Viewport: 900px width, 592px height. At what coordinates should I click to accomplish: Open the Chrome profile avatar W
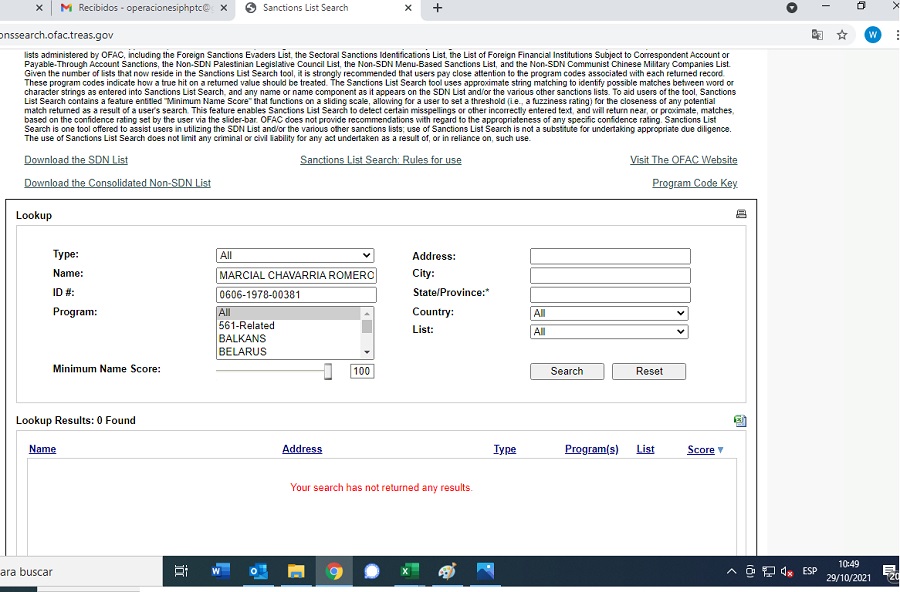[x=873, y=35]
